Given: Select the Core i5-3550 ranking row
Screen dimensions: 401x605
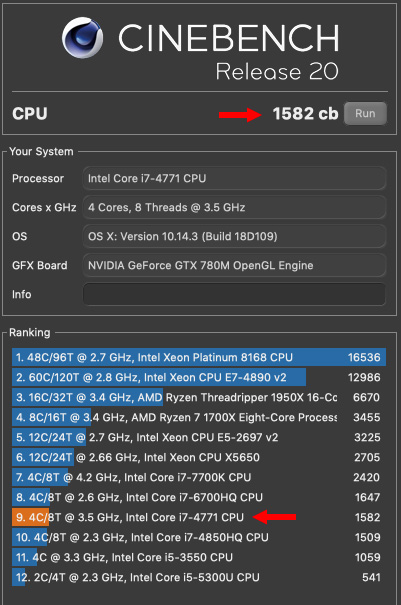Looking at the screenshot, I should (x=199, y=558).
